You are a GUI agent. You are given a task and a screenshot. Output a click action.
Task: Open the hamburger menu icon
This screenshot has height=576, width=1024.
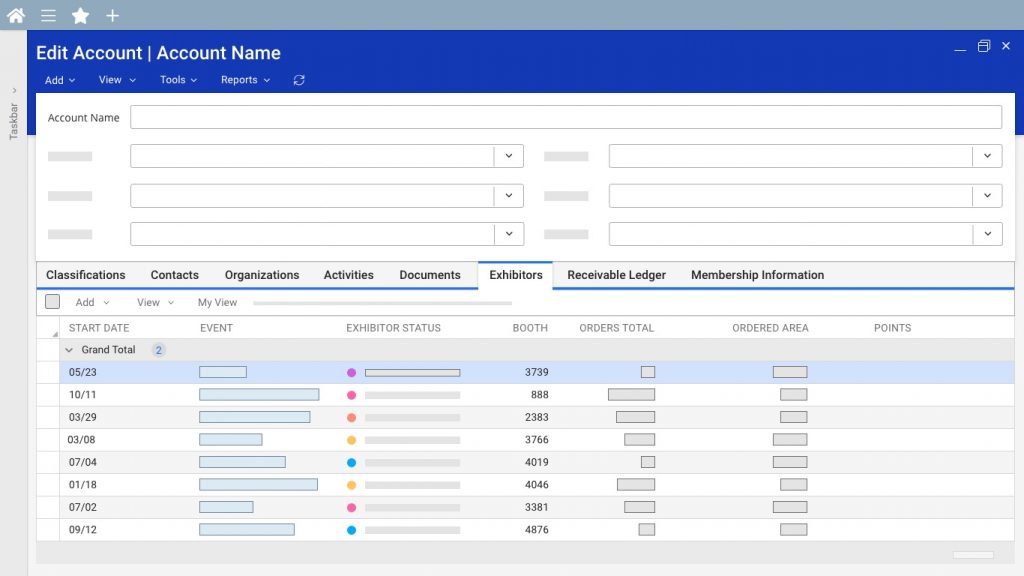point(48,15)
